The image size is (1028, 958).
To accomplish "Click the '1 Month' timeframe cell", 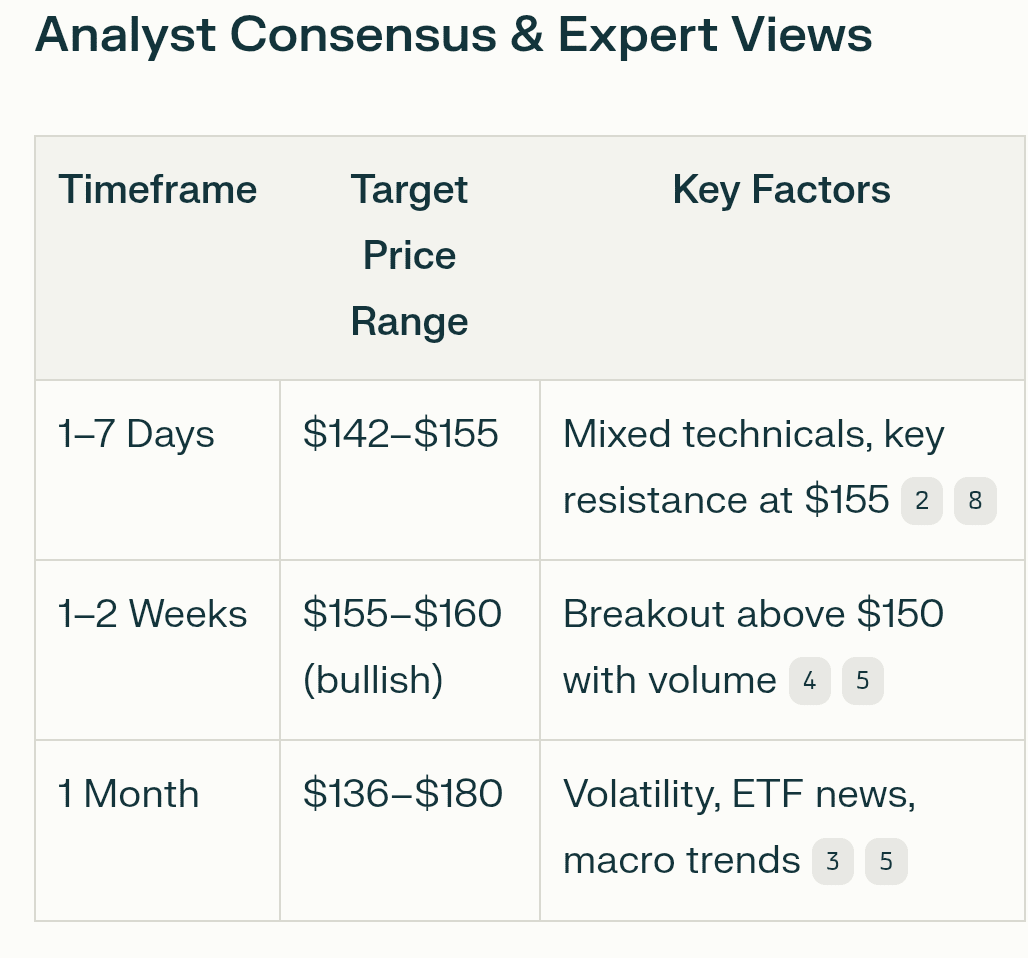I will point(129,794).
